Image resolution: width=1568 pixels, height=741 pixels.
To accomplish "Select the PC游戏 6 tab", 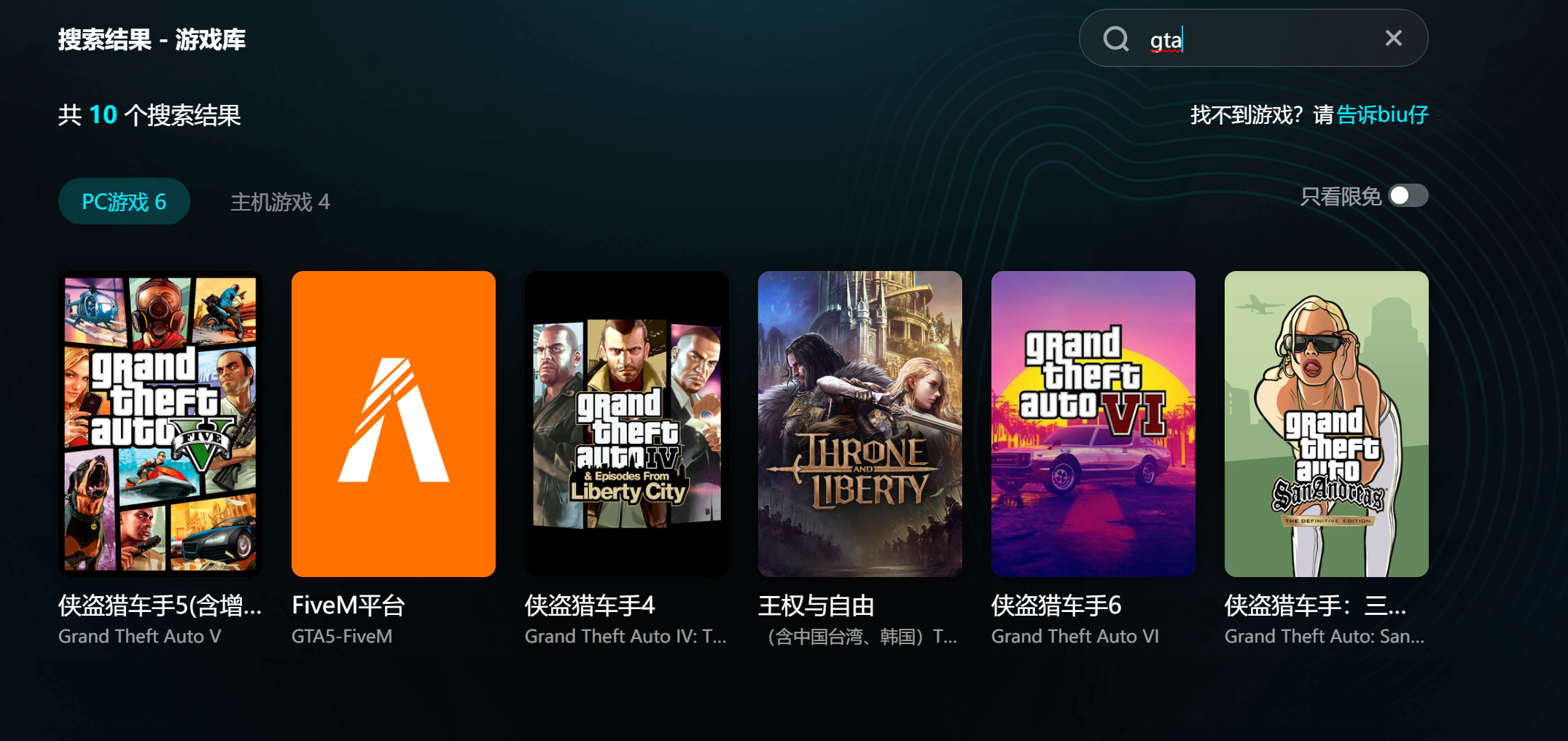I will (x=124, y=201).
